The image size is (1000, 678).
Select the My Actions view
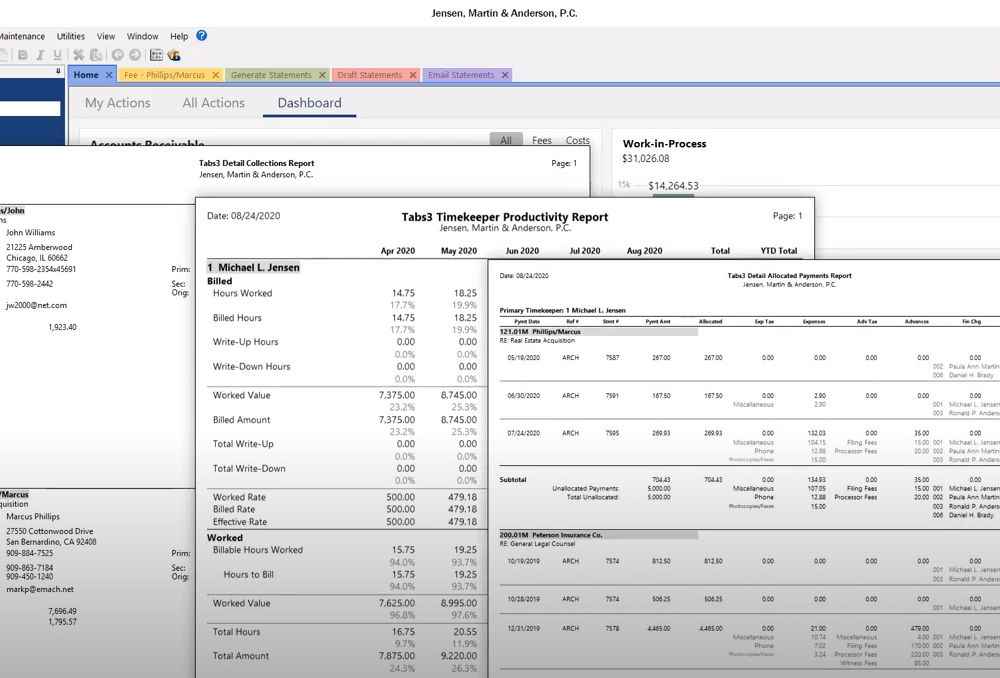118,103
